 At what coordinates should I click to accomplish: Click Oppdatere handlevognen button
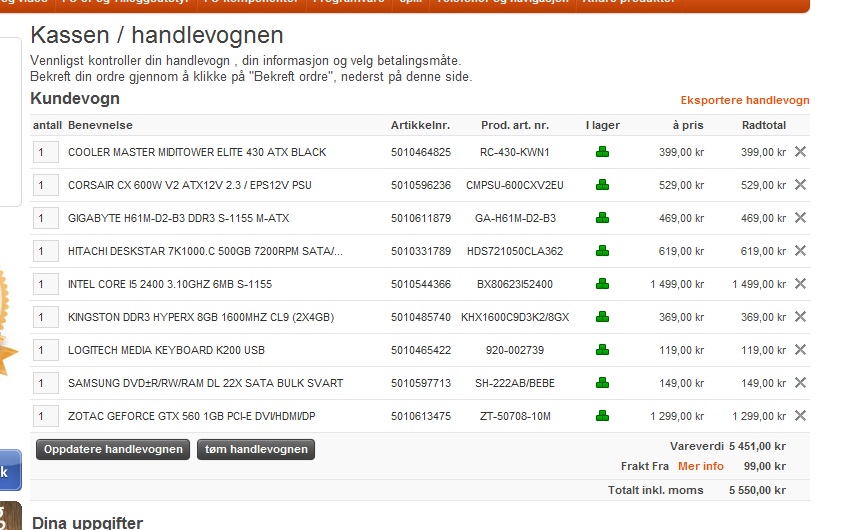[x=113, y=449]
